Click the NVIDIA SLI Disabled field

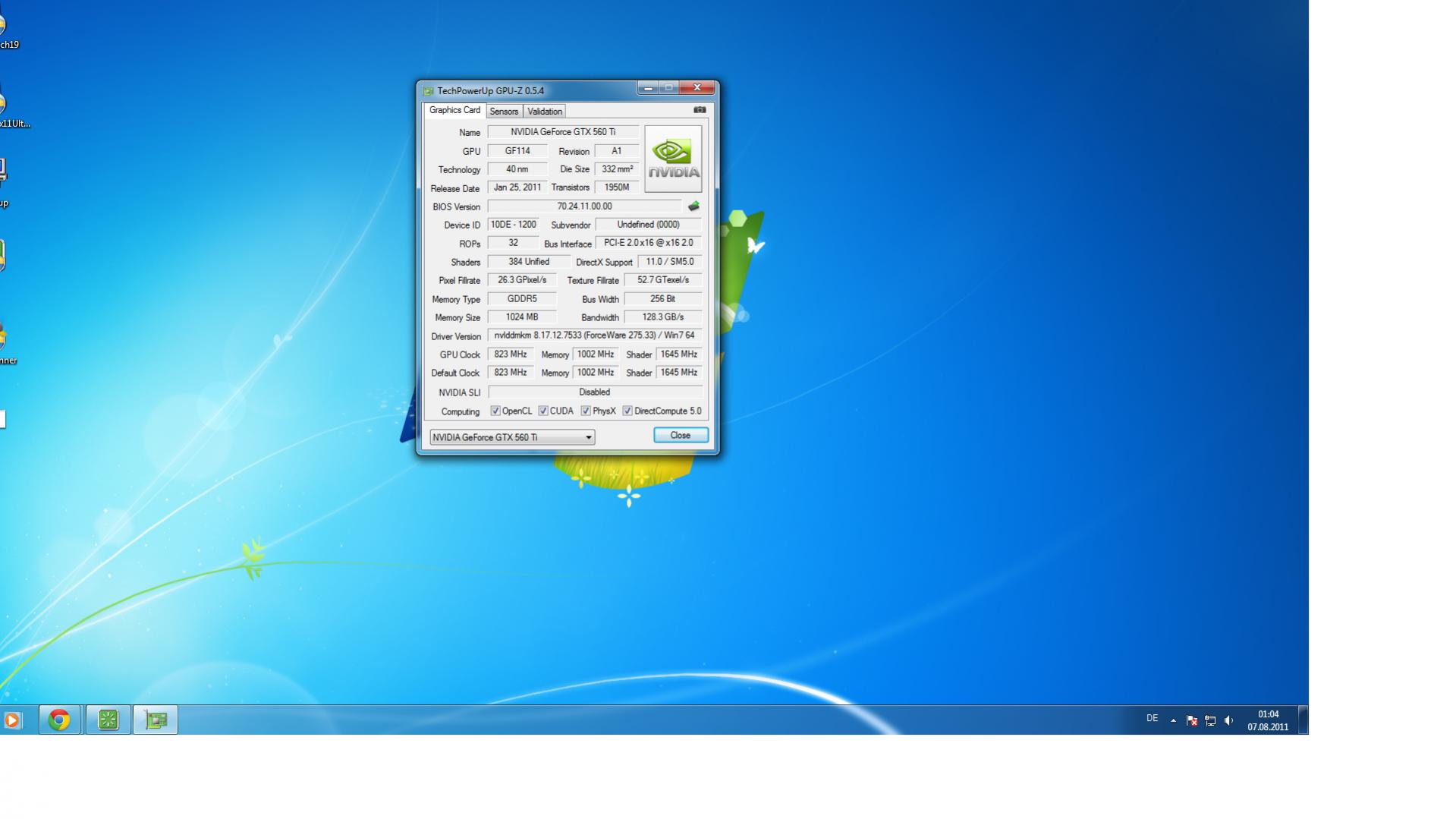point(595,392)
